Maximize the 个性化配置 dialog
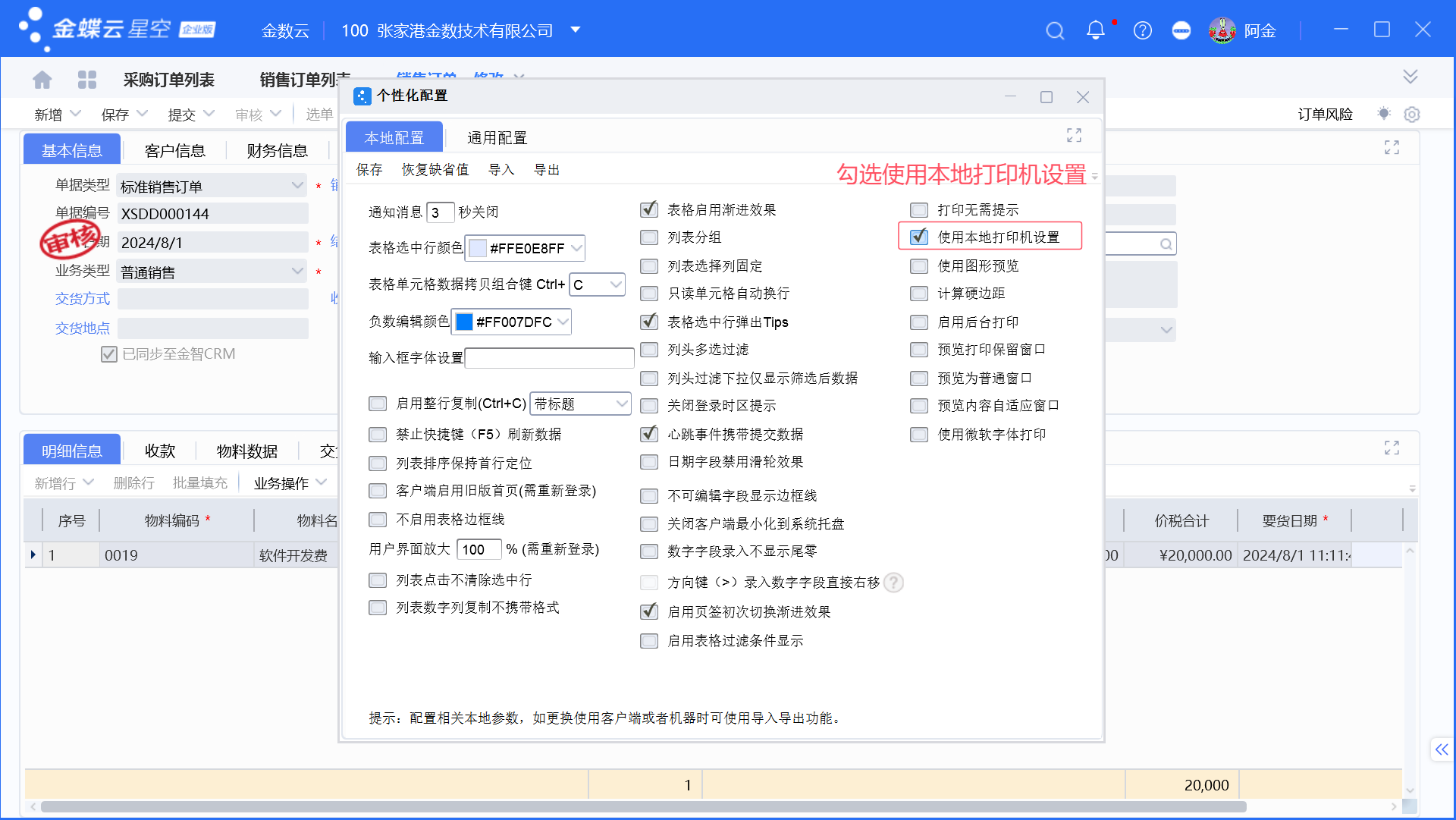 pyautogui.click(x=1046, y=97)
